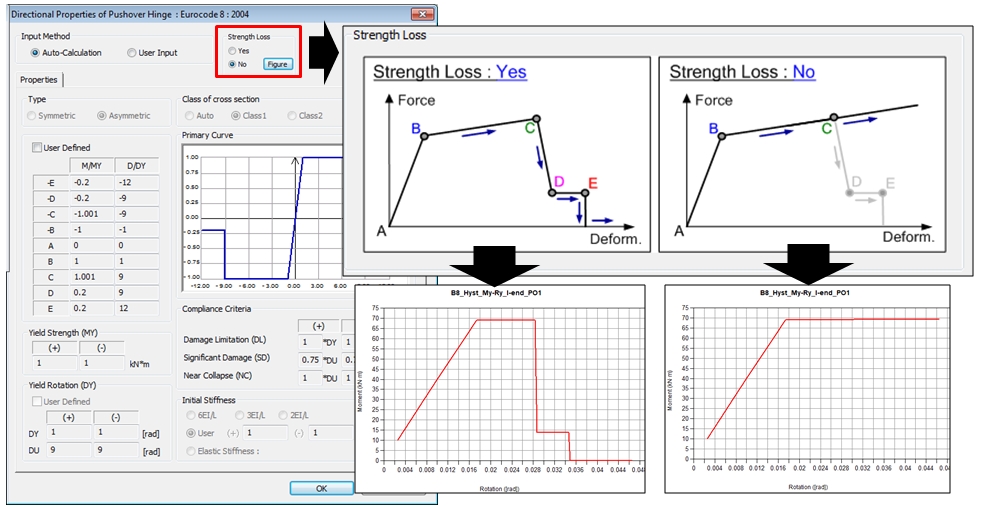This screenshot has height=510, width=986.
Task: Click the OK button
Action: tap(321, 488)
